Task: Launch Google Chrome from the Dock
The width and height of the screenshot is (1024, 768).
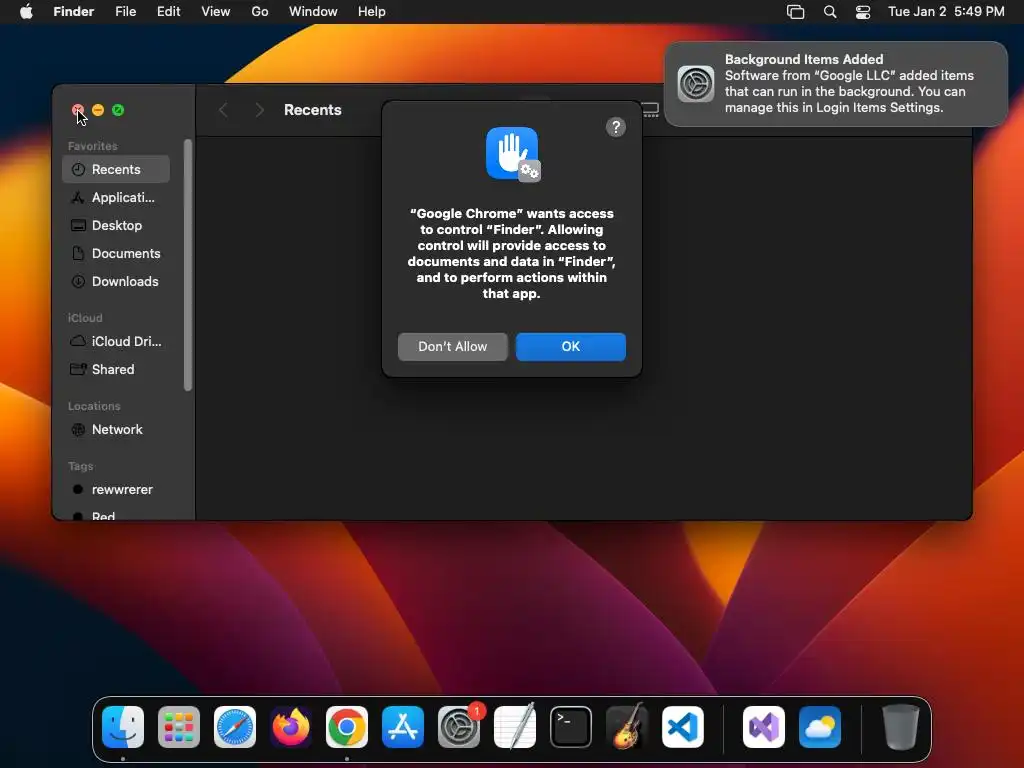Action: pos(347,727)
